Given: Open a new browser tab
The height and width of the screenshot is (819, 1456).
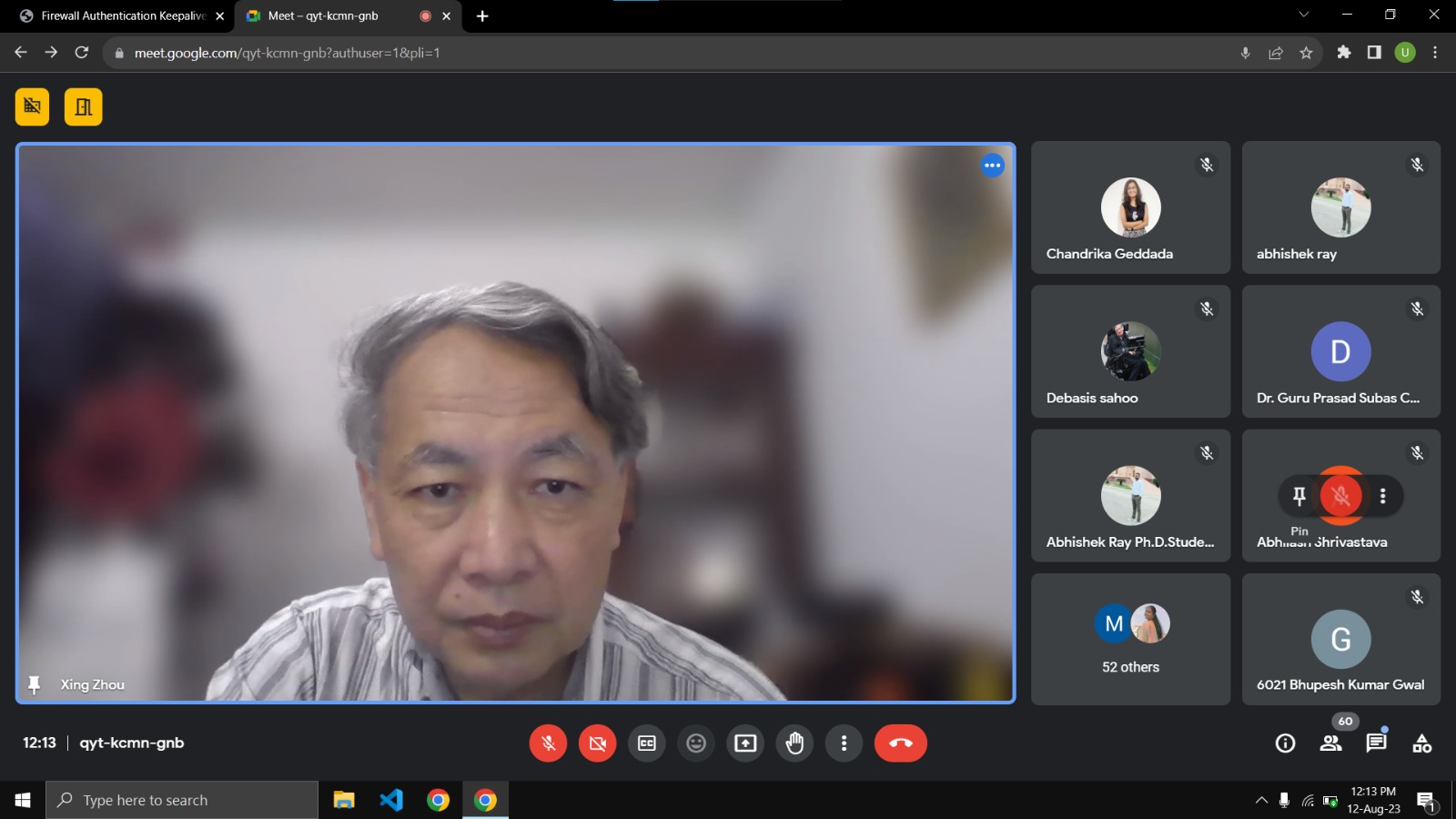Looking at the screenshot, I should 482,15.
